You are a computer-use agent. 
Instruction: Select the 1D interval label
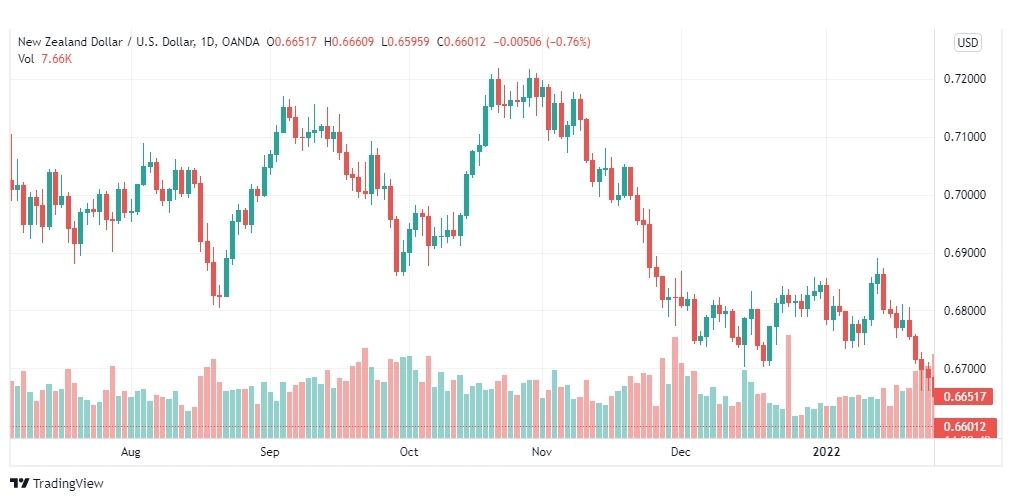[x=208, y=42]
